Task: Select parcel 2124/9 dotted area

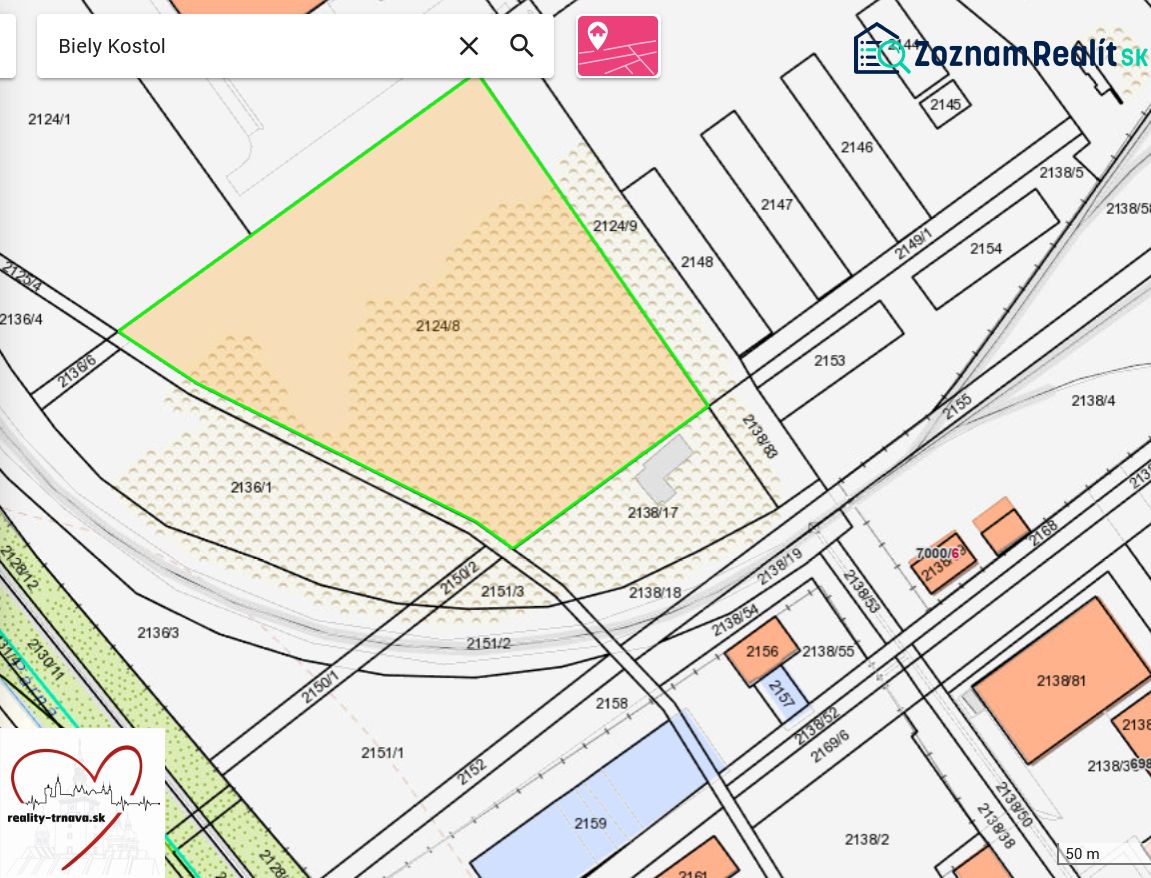Action: [x=615, y=226]
